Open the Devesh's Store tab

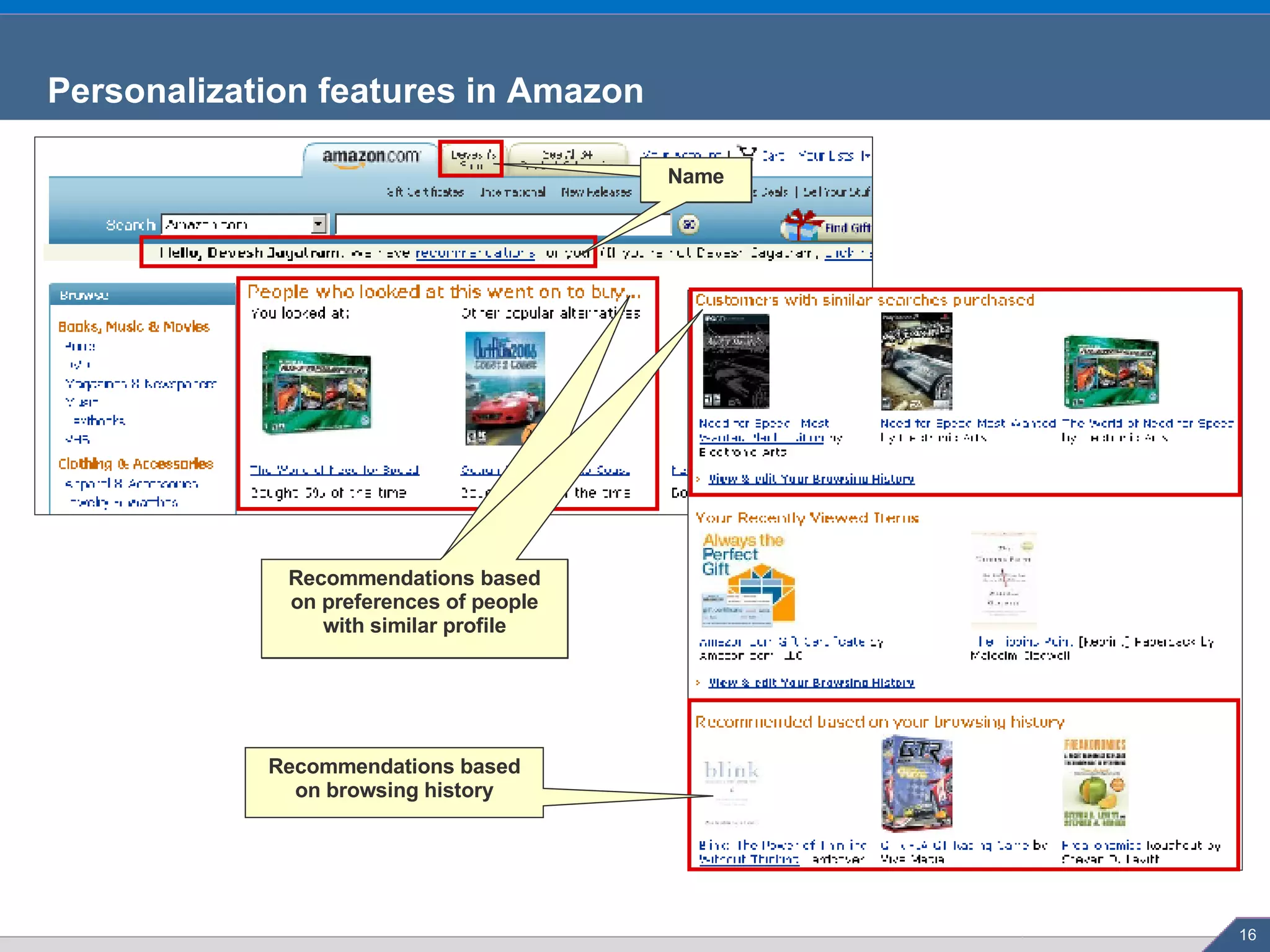click(473, 159)
